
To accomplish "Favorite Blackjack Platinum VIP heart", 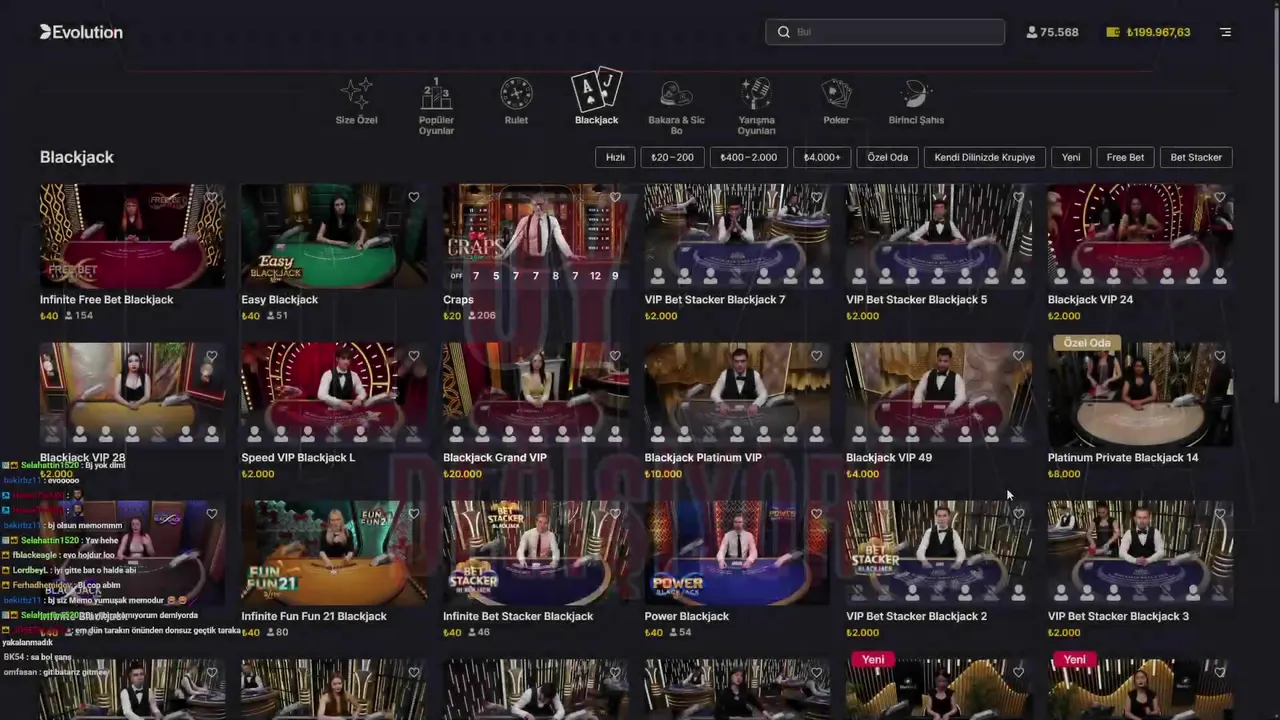I will pos(817,356).
